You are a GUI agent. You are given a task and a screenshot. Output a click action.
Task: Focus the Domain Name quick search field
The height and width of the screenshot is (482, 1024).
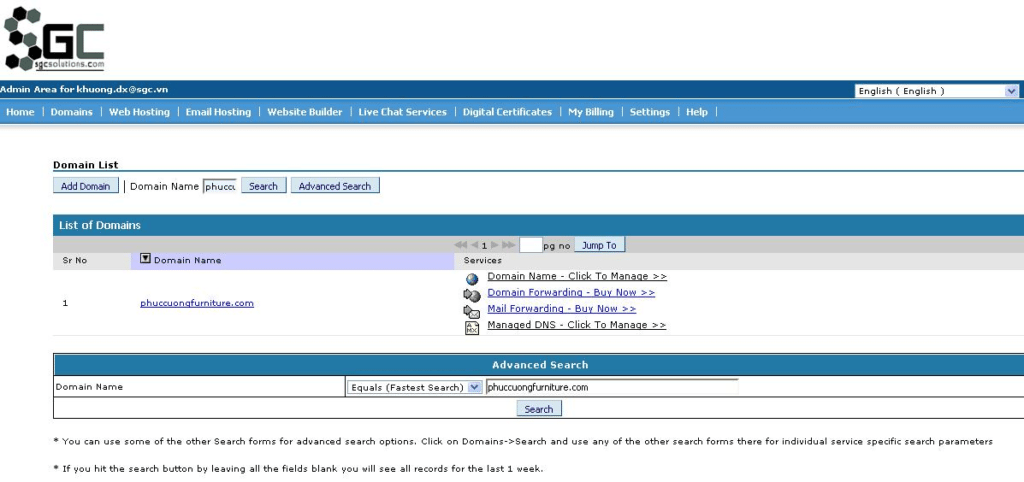219,186
